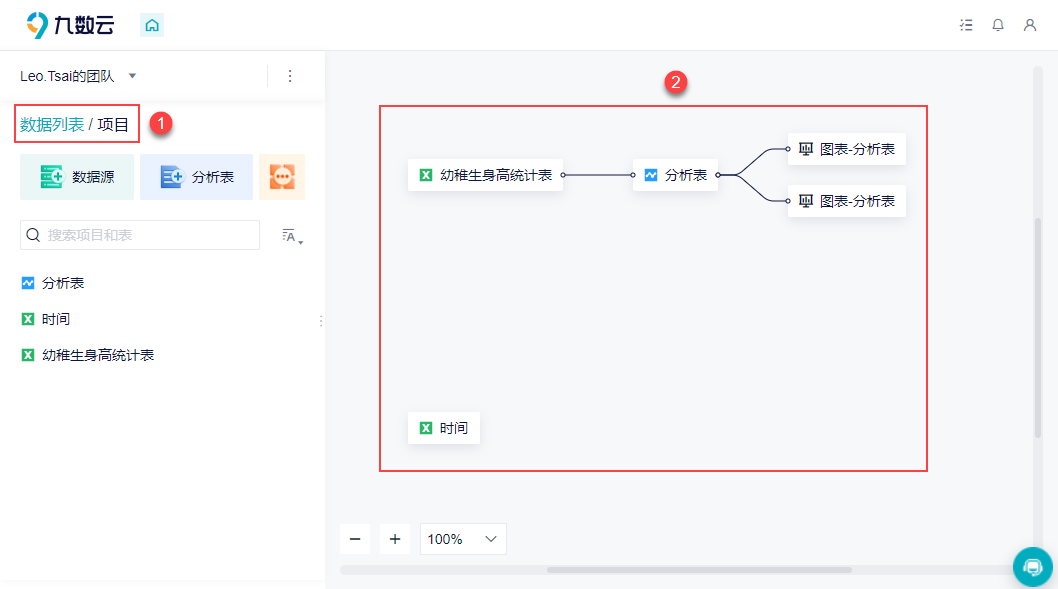The image size is (1058, 589).
Task: Navigate to 数据列表 breadcrumb link
Action: [52, 124]
